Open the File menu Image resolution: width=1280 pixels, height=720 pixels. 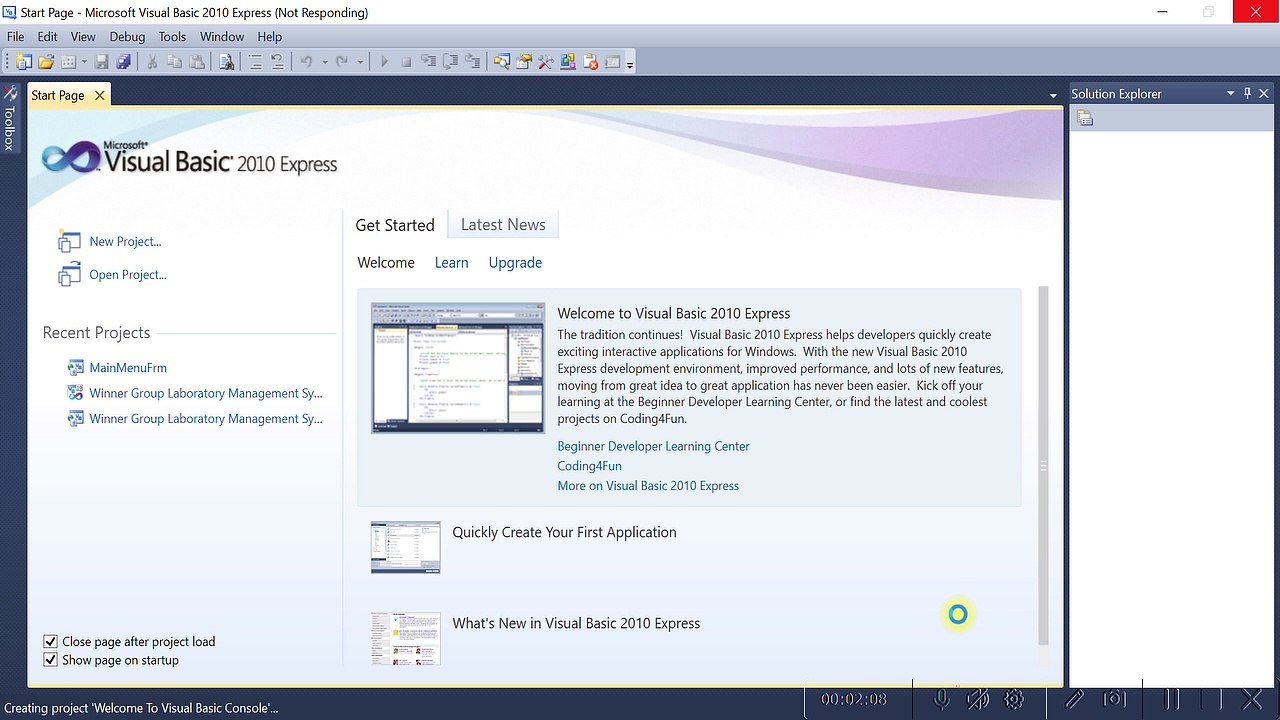(x=15, y=36)
